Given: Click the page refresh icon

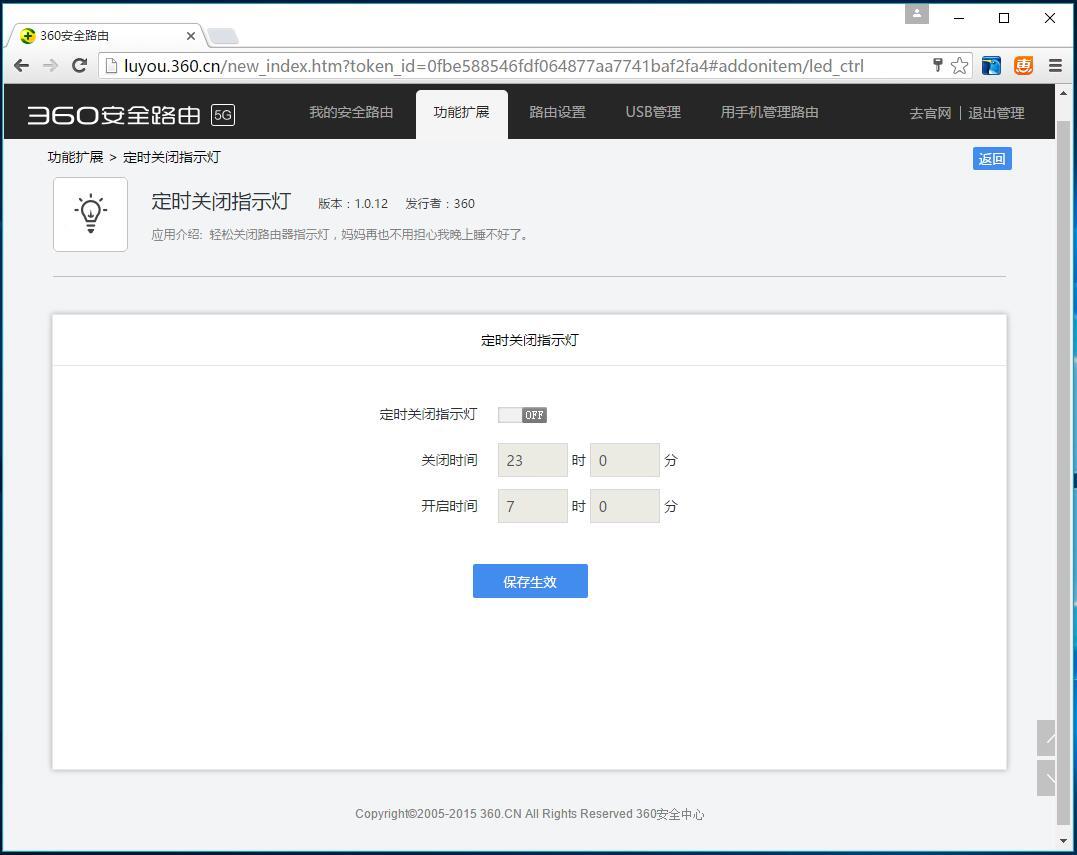Looking at the screenshot, I should pos(79,65).
